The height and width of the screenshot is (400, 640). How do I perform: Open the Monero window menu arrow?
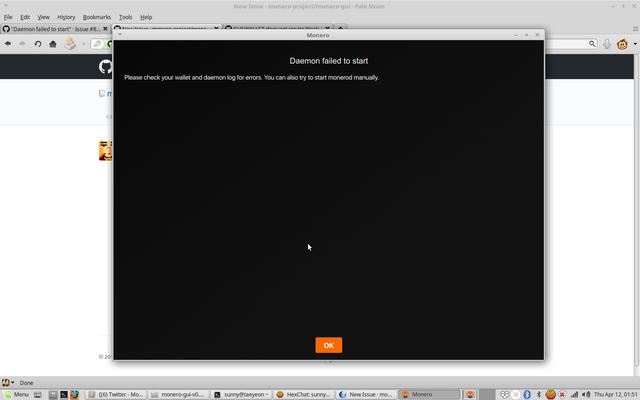pyautogui.click(x=120, y=35)
